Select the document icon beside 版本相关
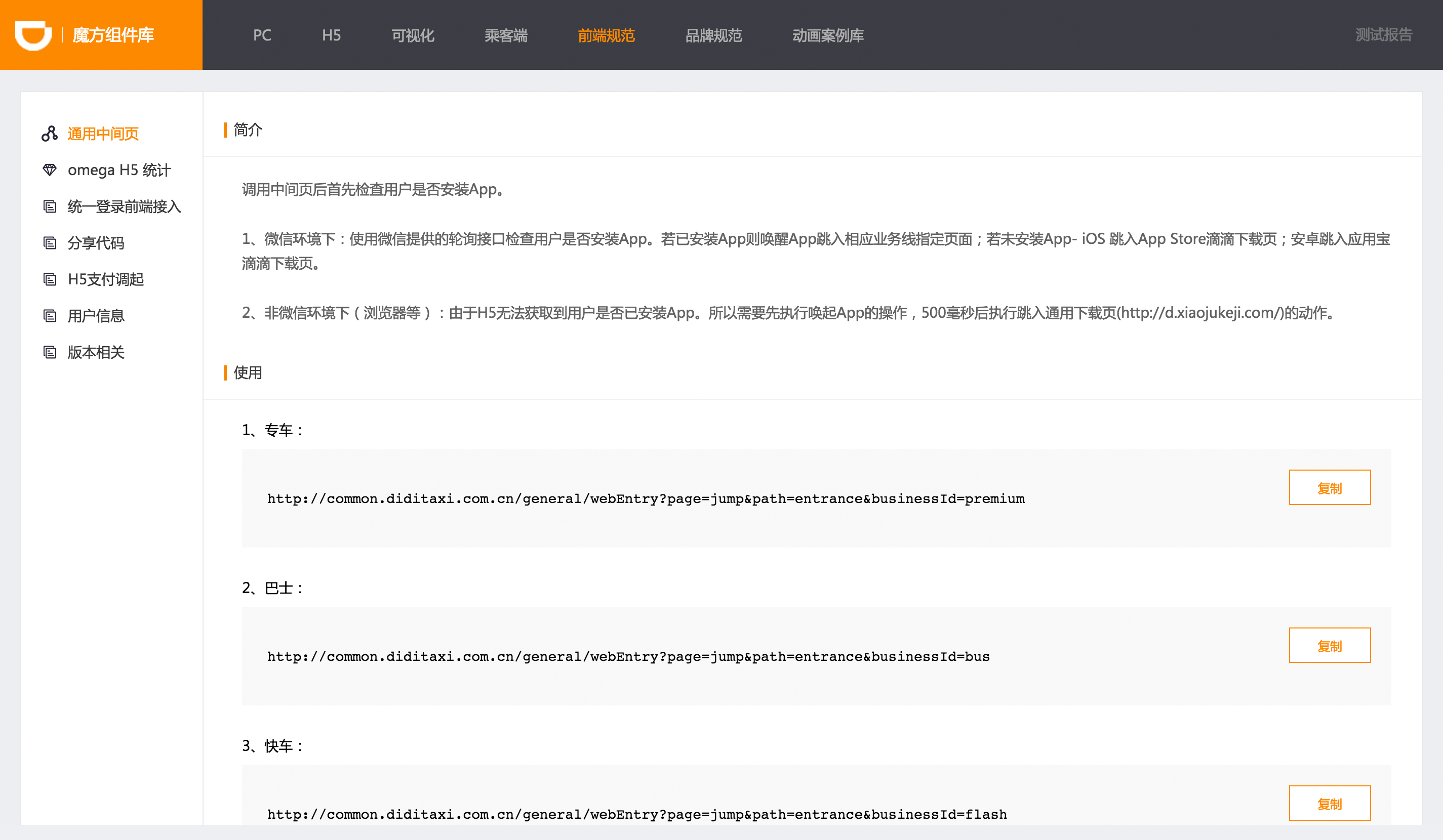Image resolution: width=1443 pixels, height=840 pixels. tap(49, 352)
